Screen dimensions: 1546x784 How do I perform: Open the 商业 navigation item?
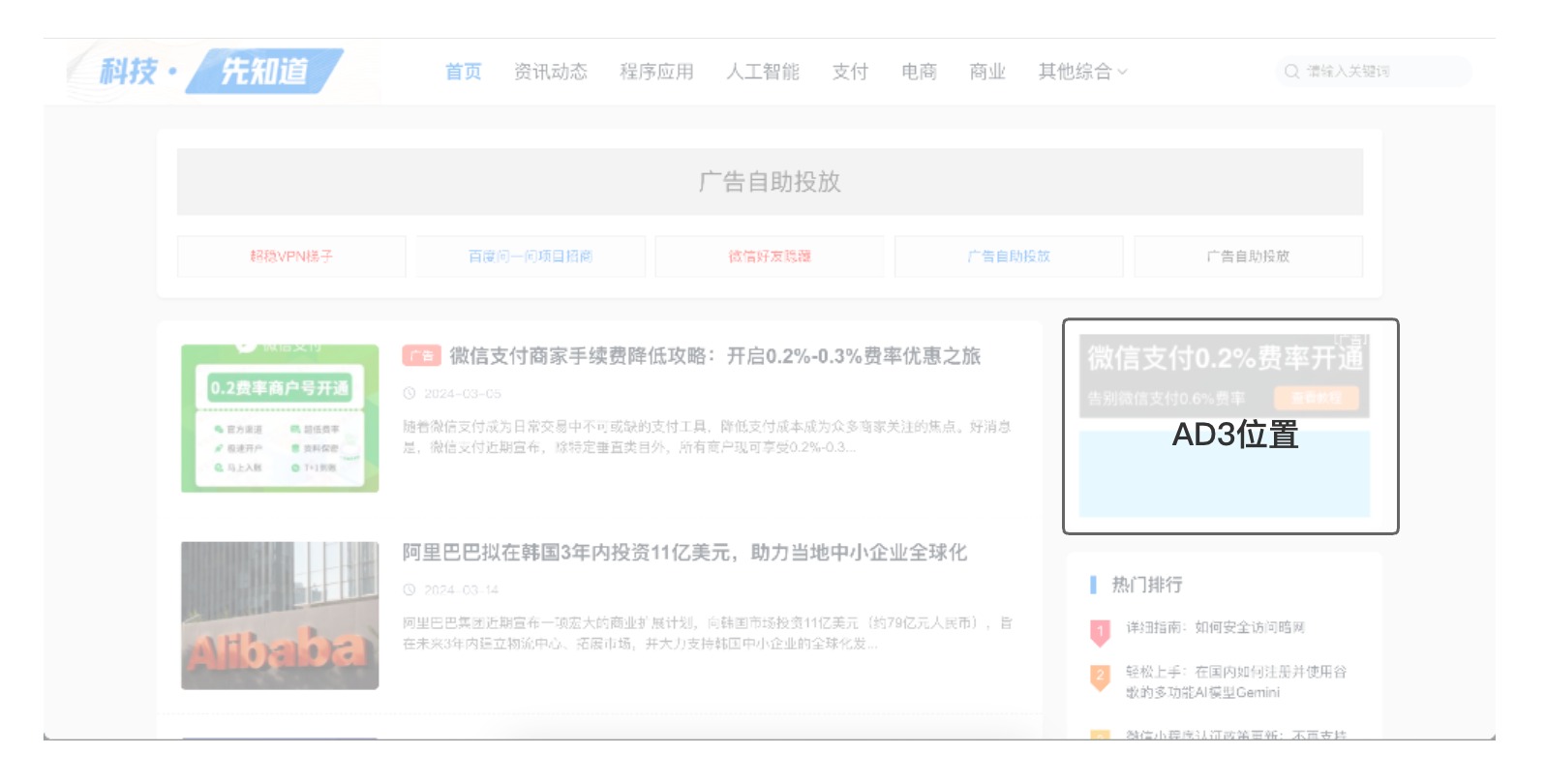point(987,72)
